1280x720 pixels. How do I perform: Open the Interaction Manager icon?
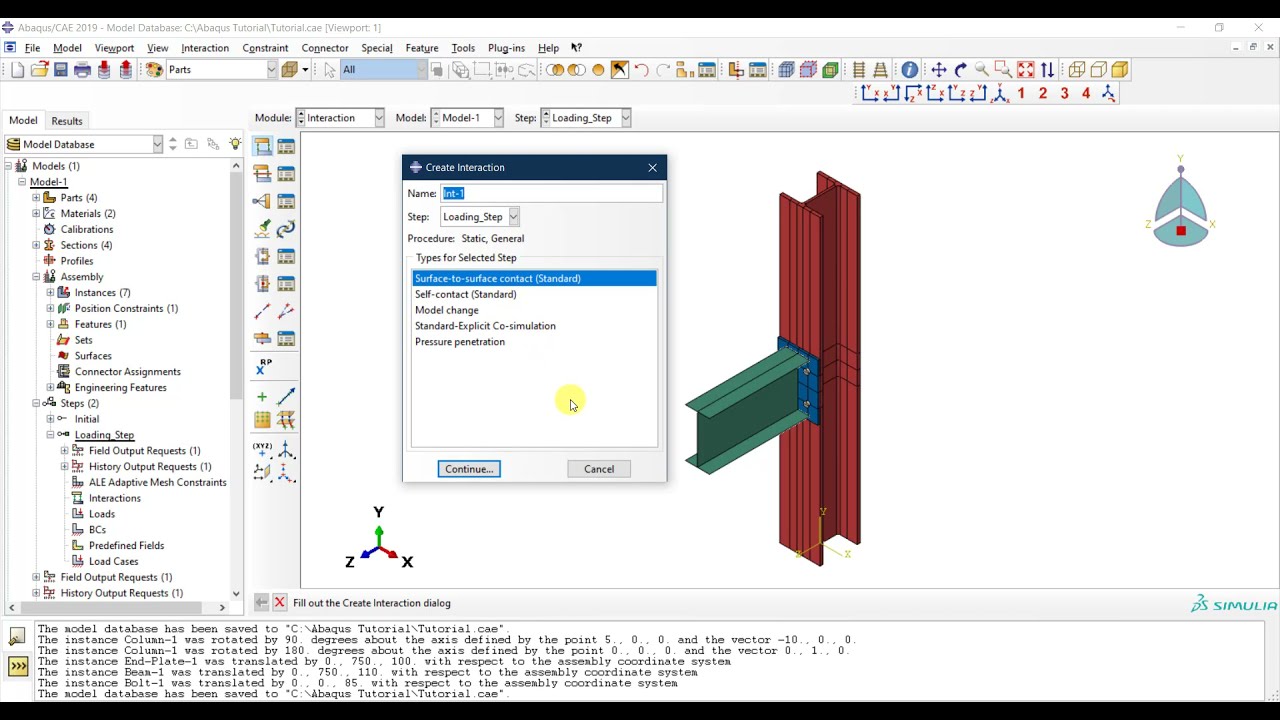[286, 146]
